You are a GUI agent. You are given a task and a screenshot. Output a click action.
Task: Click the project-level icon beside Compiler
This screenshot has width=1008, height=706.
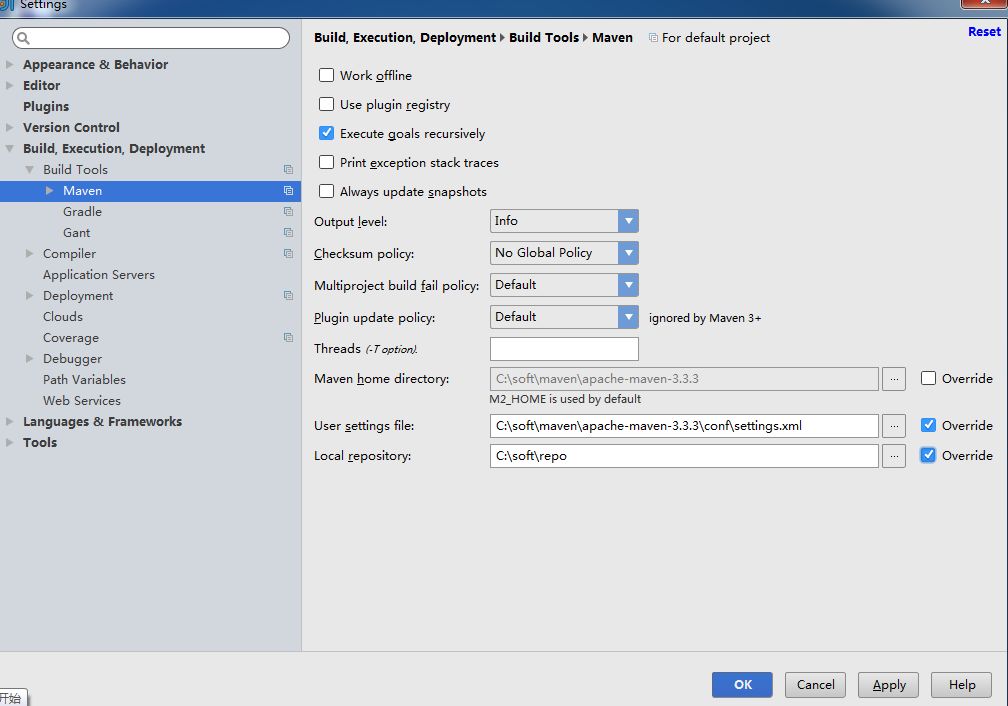tap(288, 254)
